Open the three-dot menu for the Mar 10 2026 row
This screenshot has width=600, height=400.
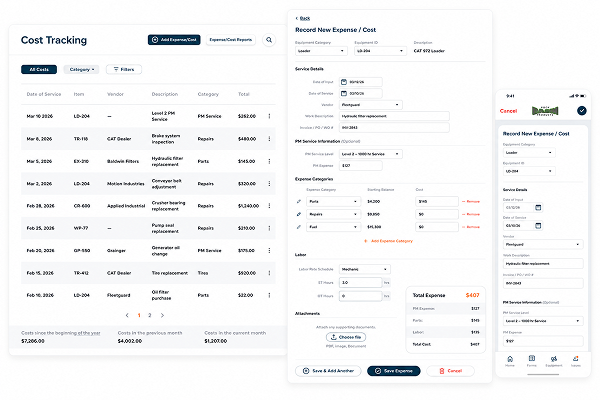[269, 116]
